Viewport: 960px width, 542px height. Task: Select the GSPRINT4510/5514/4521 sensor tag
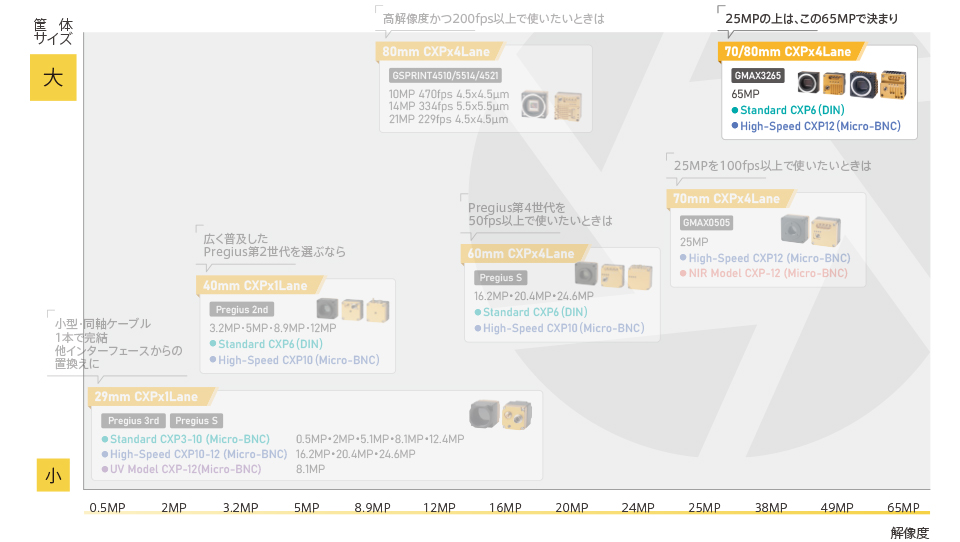coord(445,75)
